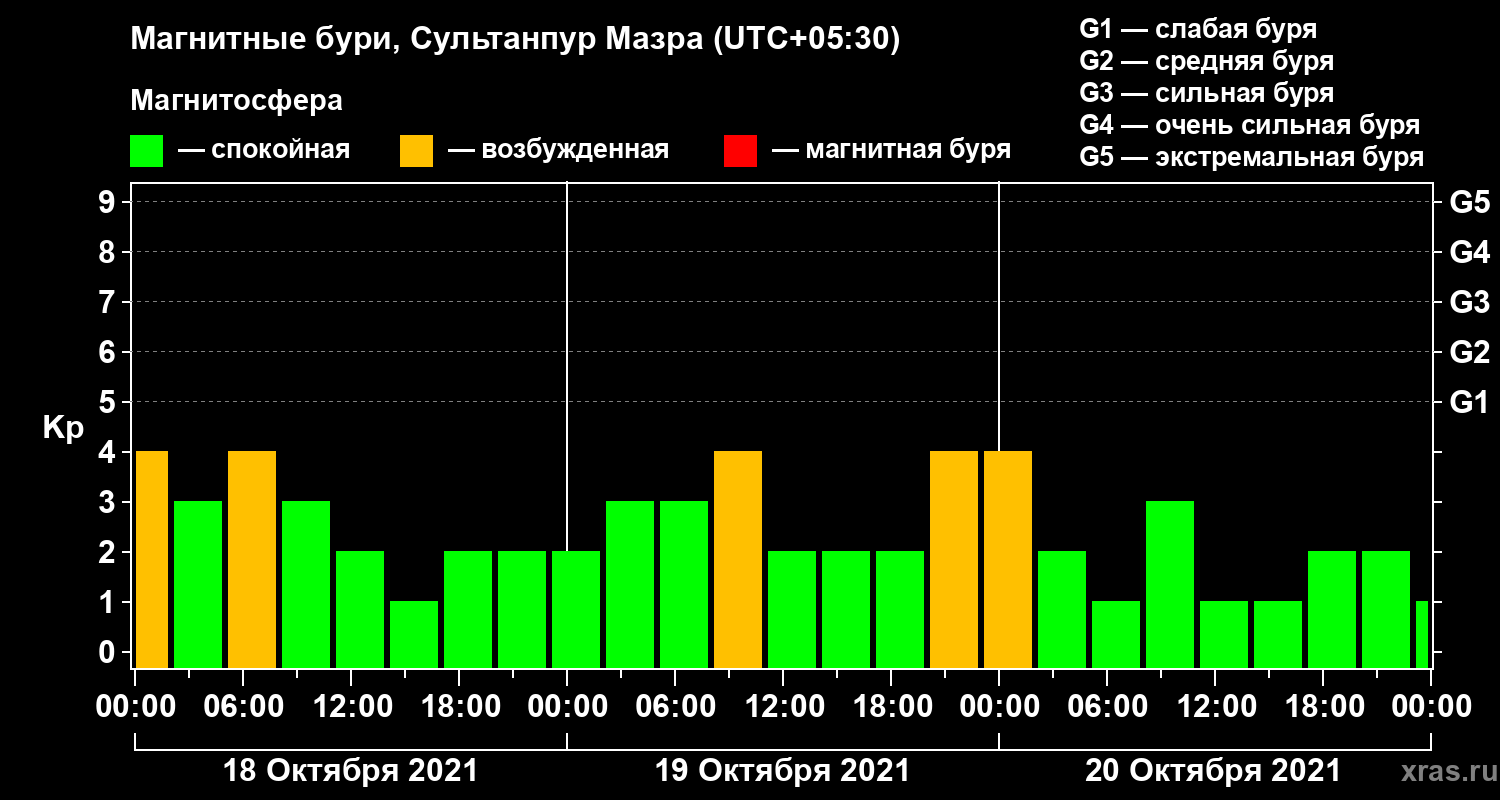
Task: Click the 'G5 — экстремальная буря' line
Action: coord(1252,158)
